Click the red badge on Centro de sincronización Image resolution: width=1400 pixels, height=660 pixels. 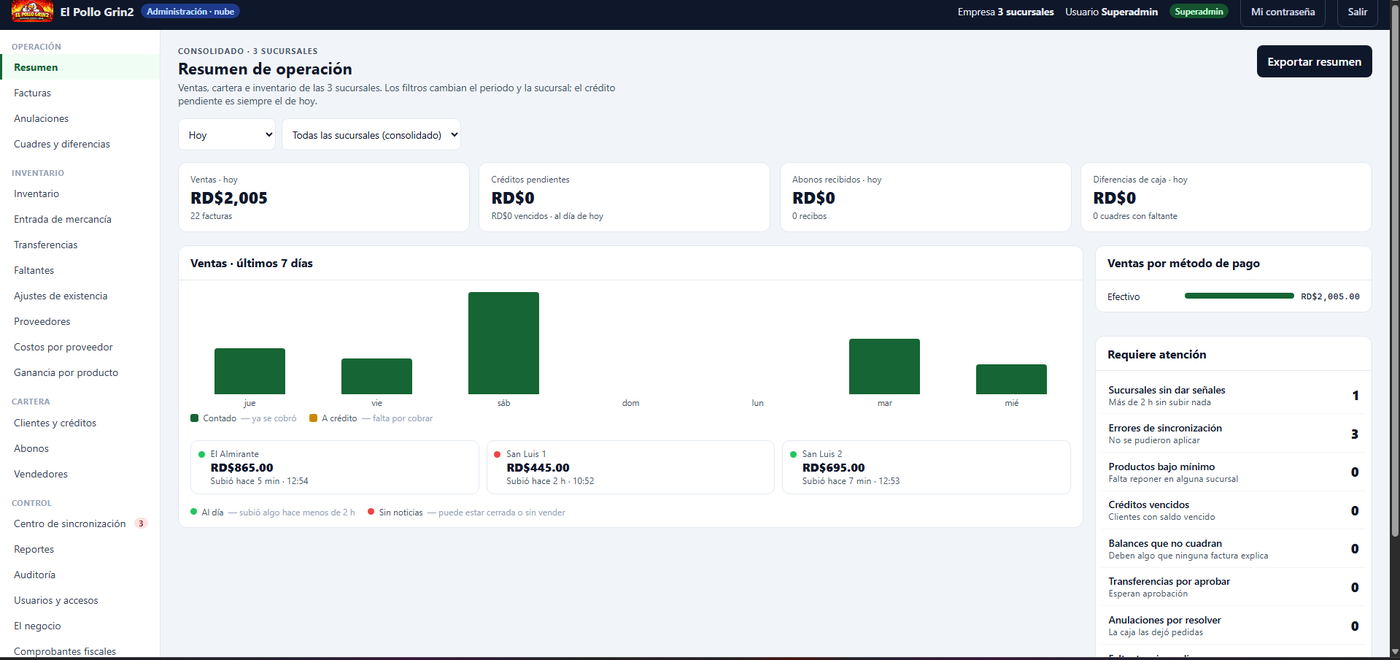click(x=141, y=523)
